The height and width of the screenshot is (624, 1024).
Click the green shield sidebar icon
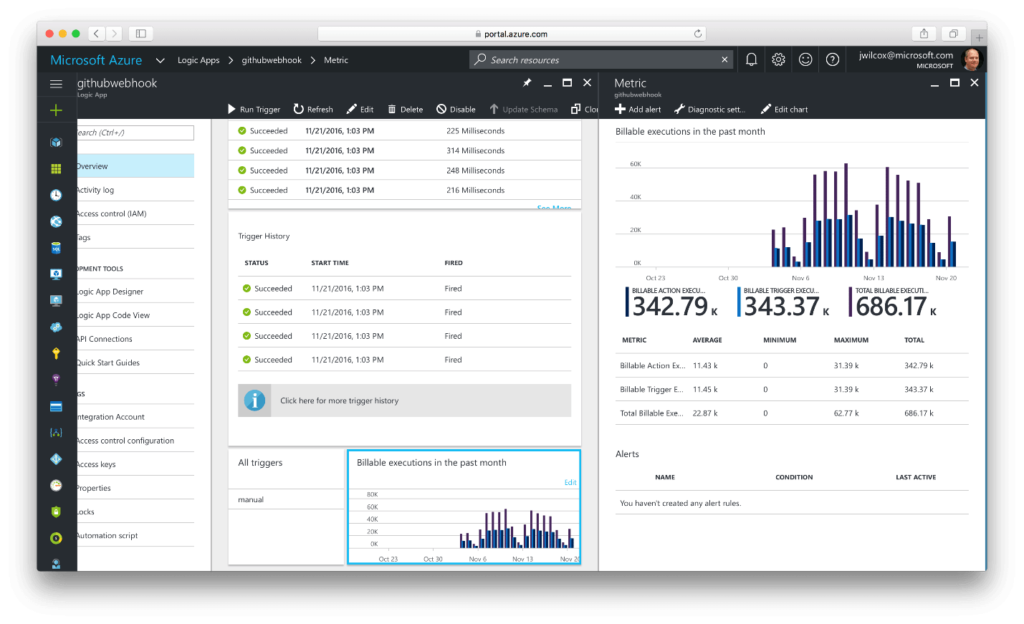click(x=56, y=512)
